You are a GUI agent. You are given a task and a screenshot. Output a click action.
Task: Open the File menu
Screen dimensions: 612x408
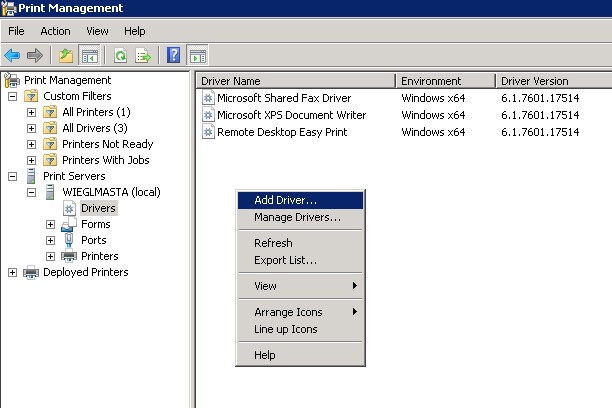click(x=16, y=31)
